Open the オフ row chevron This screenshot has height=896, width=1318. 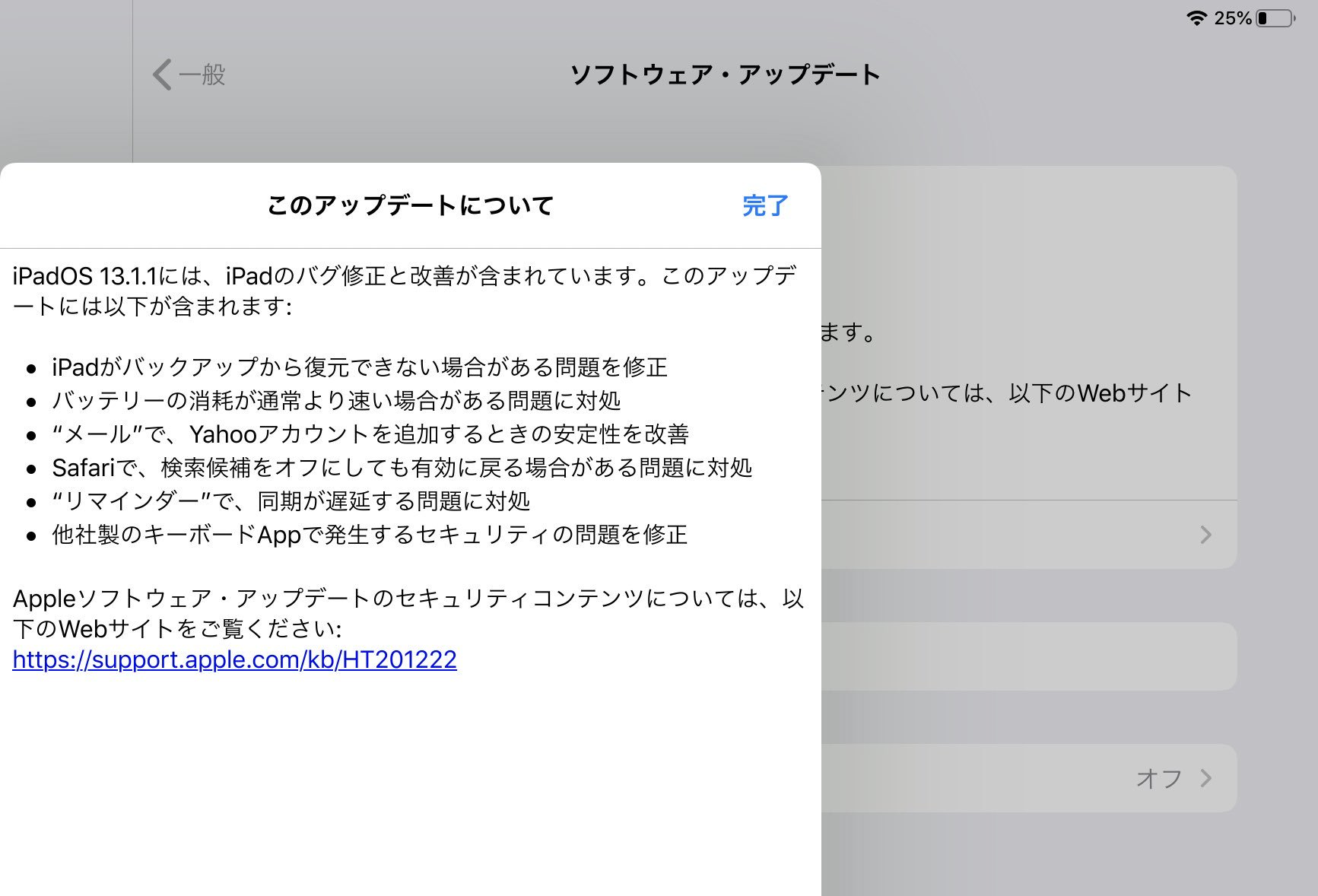[x=1205, y=778]
